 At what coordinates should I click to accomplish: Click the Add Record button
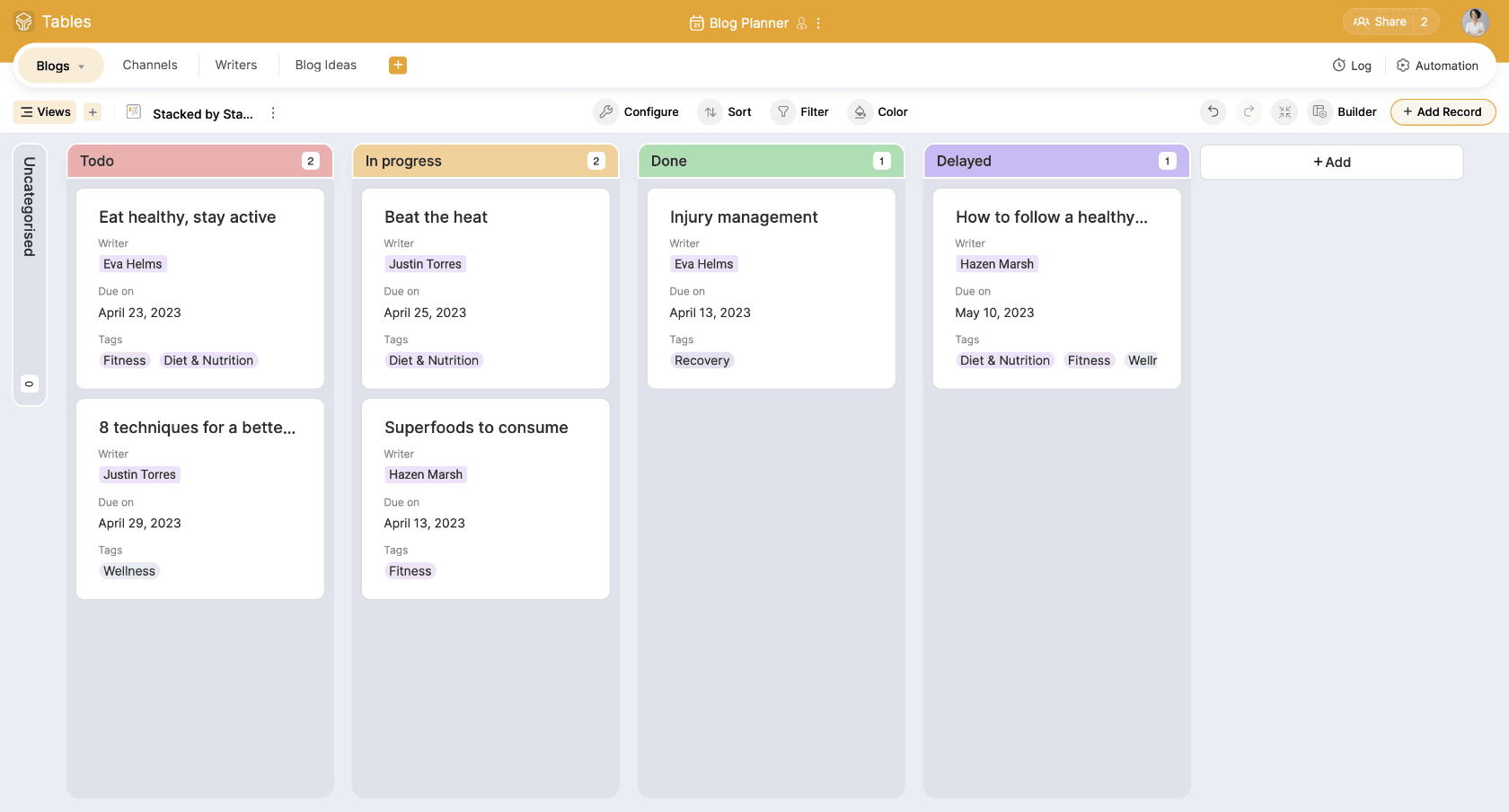pyautogui.click(x=1443, y=112)
